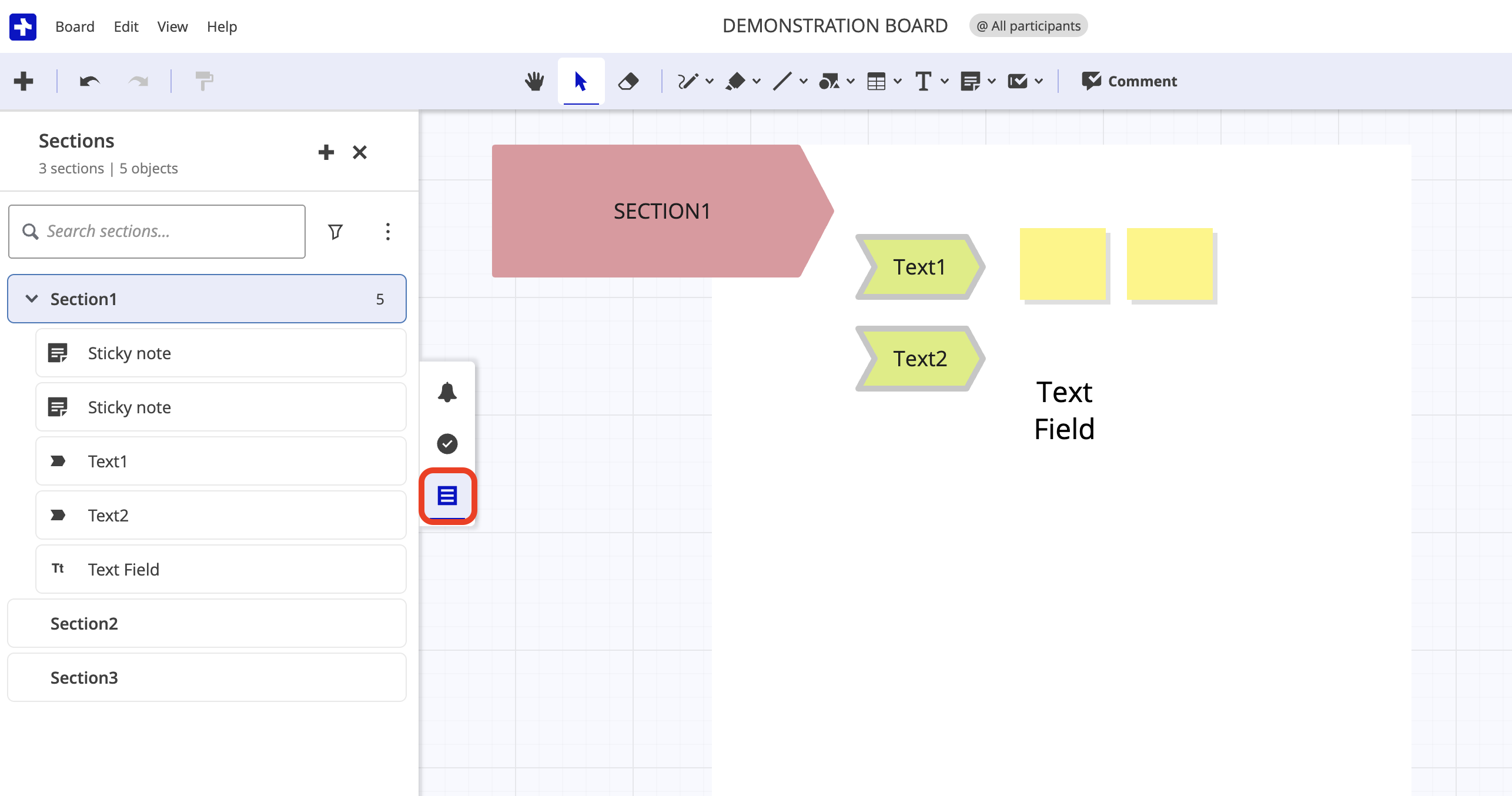Open the View menu

172,26
